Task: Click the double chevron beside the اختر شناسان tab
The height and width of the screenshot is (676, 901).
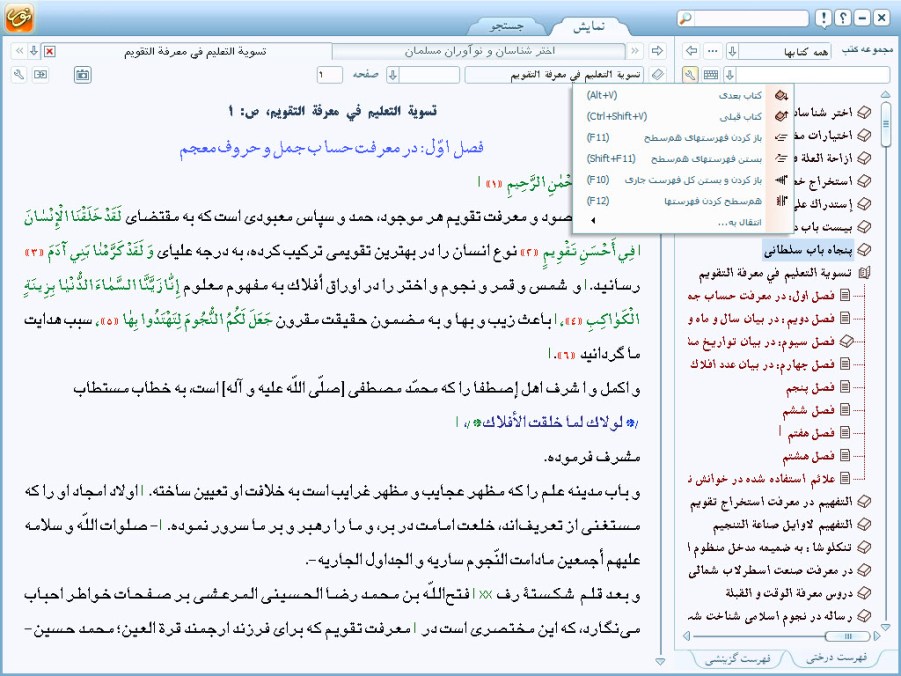Action: point(635,51)
